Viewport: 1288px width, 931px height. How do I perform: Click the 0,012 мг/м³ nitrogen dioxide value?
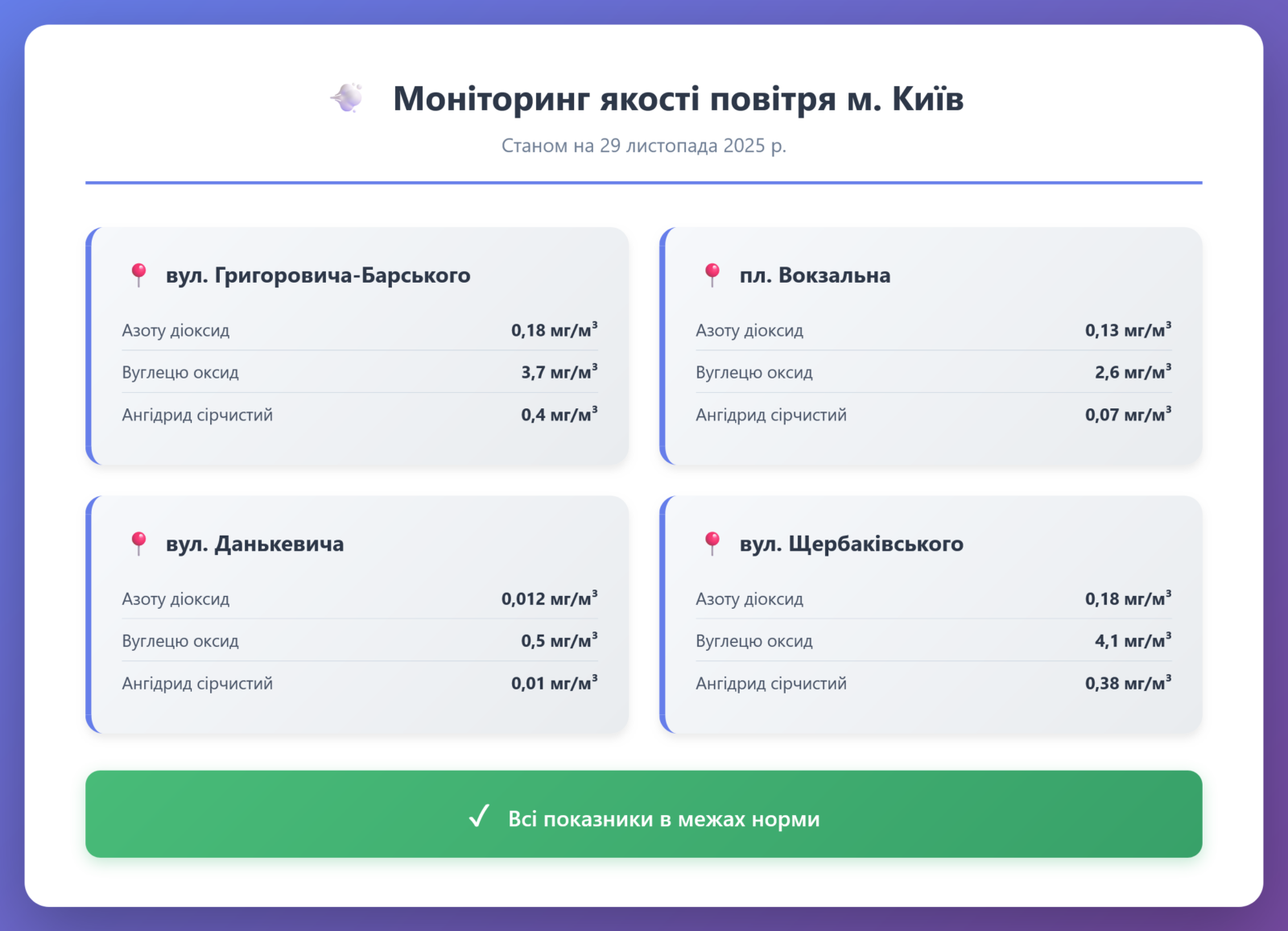click(x=549, y=598)
